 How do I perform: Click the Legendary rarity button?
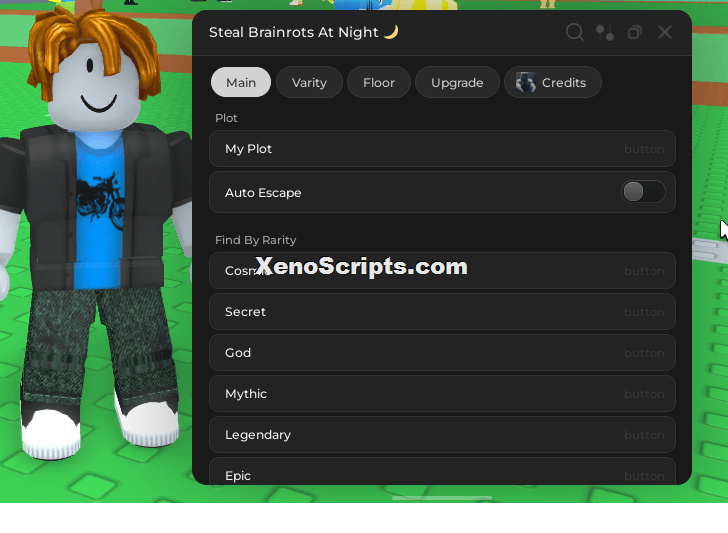[x=442, y=435]
